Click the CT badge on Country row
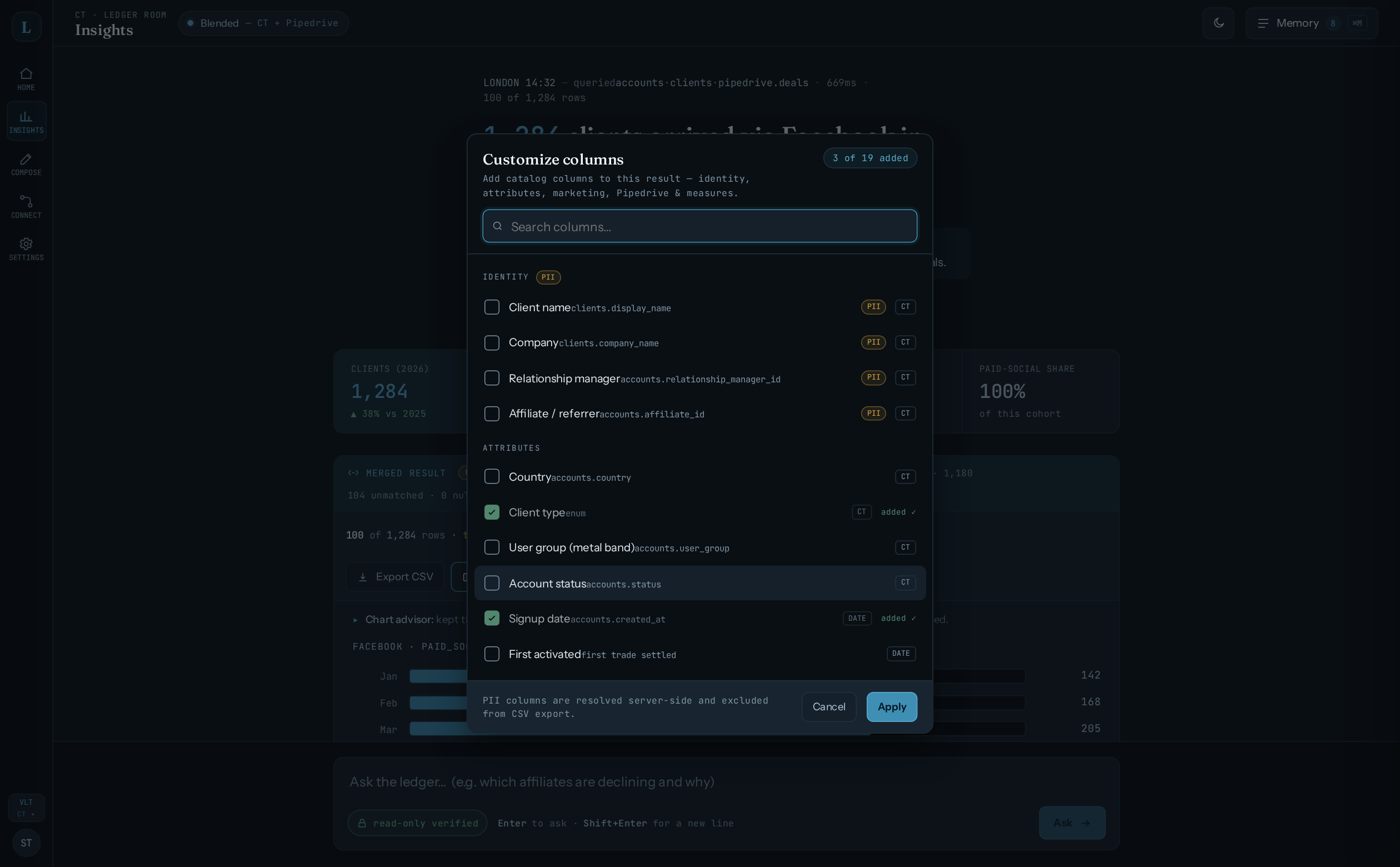The width and height of the screenshot is (1400, 867). click(x=906, y=476)
